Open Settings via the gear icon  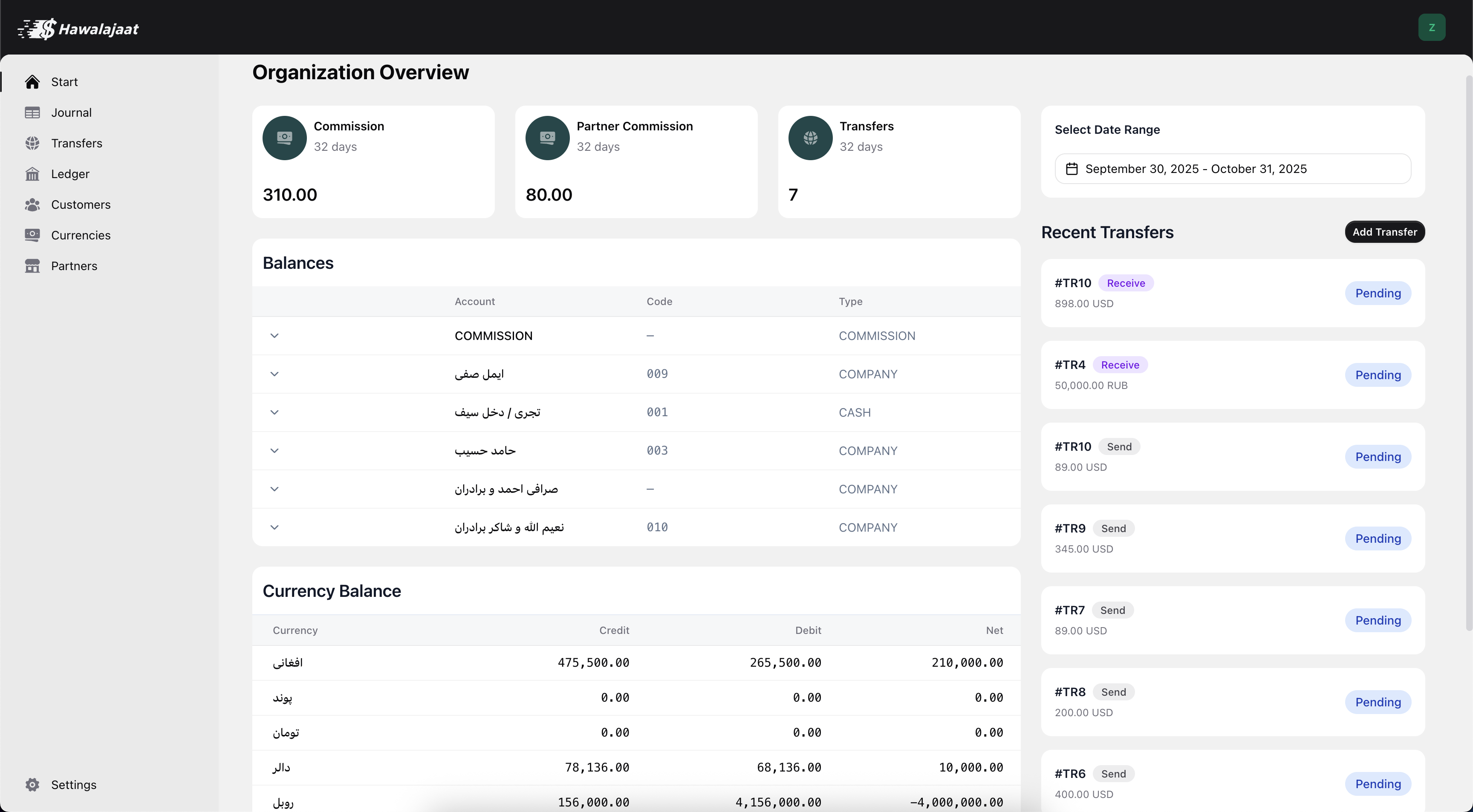(x=32, y=785)
